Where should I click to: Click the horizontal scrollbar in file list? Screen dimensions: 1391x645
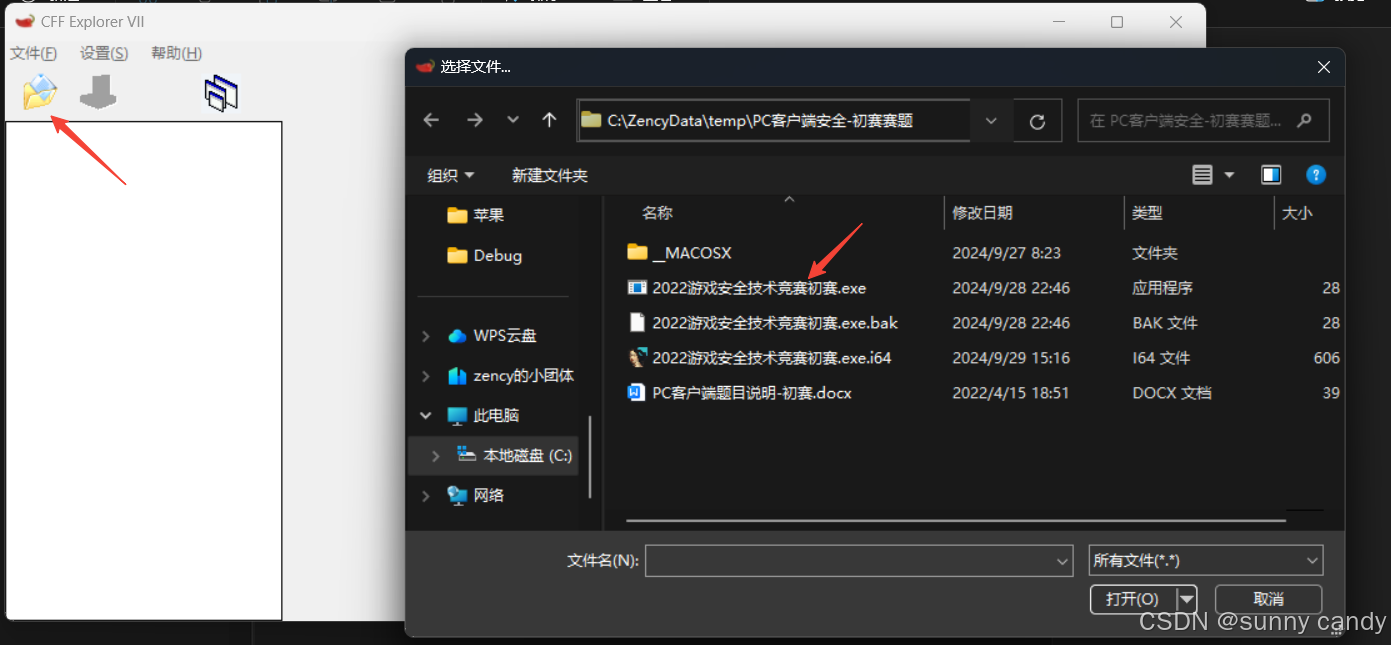955,520
